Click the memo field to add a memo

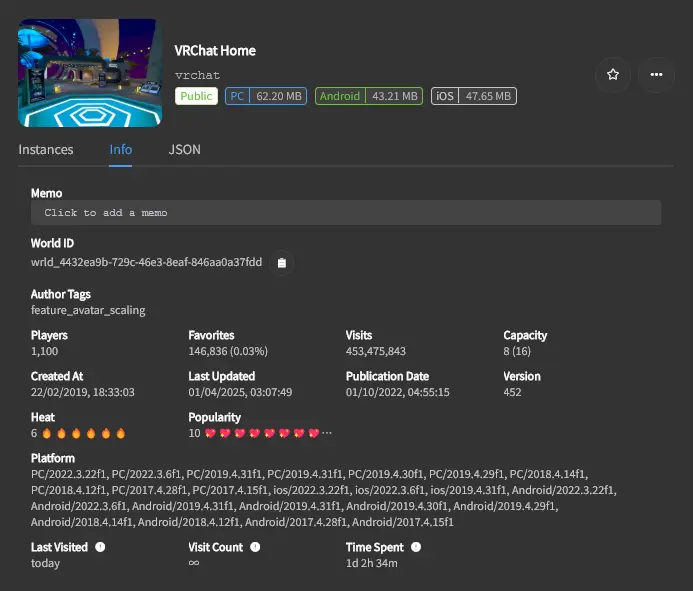[346, 213]
